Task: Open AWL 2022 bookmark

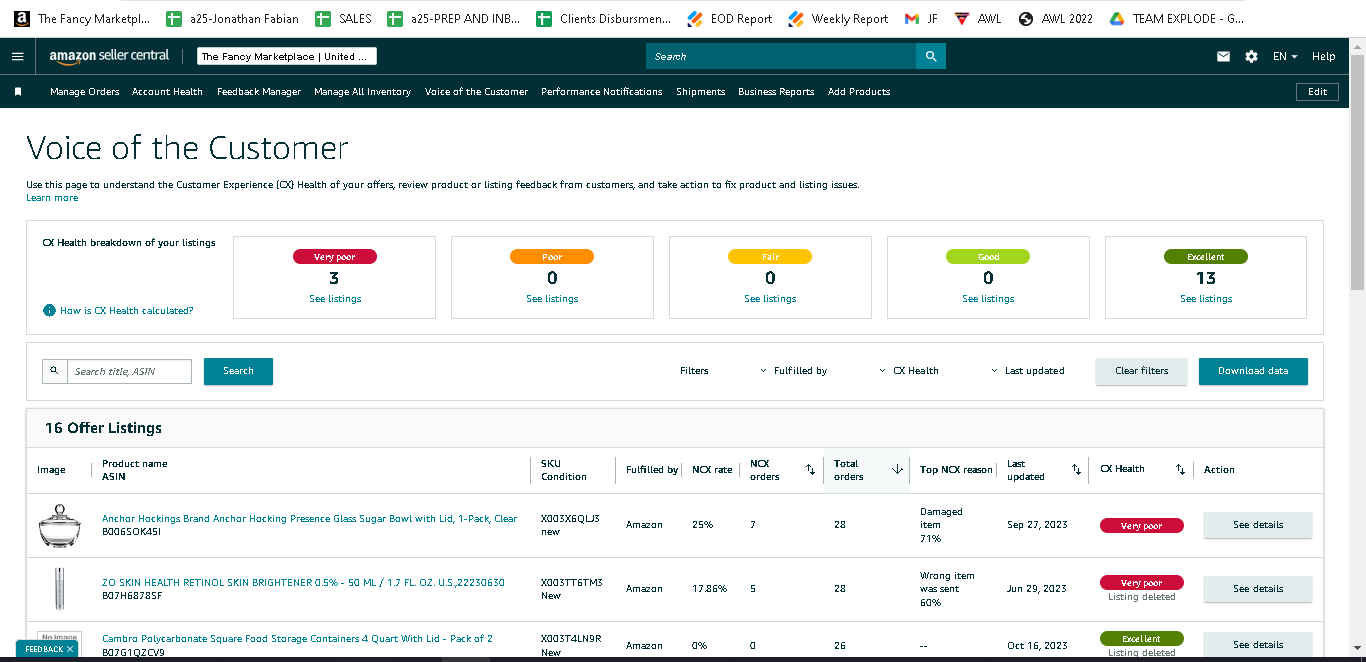Action: 1055,18
